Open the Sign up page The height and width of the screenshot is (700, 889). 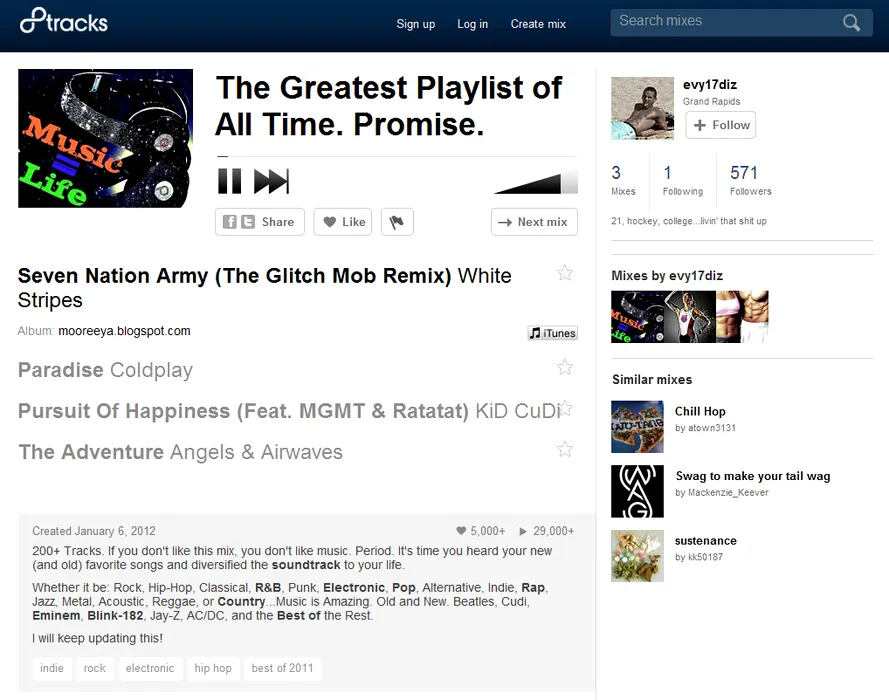click(416, 24)
